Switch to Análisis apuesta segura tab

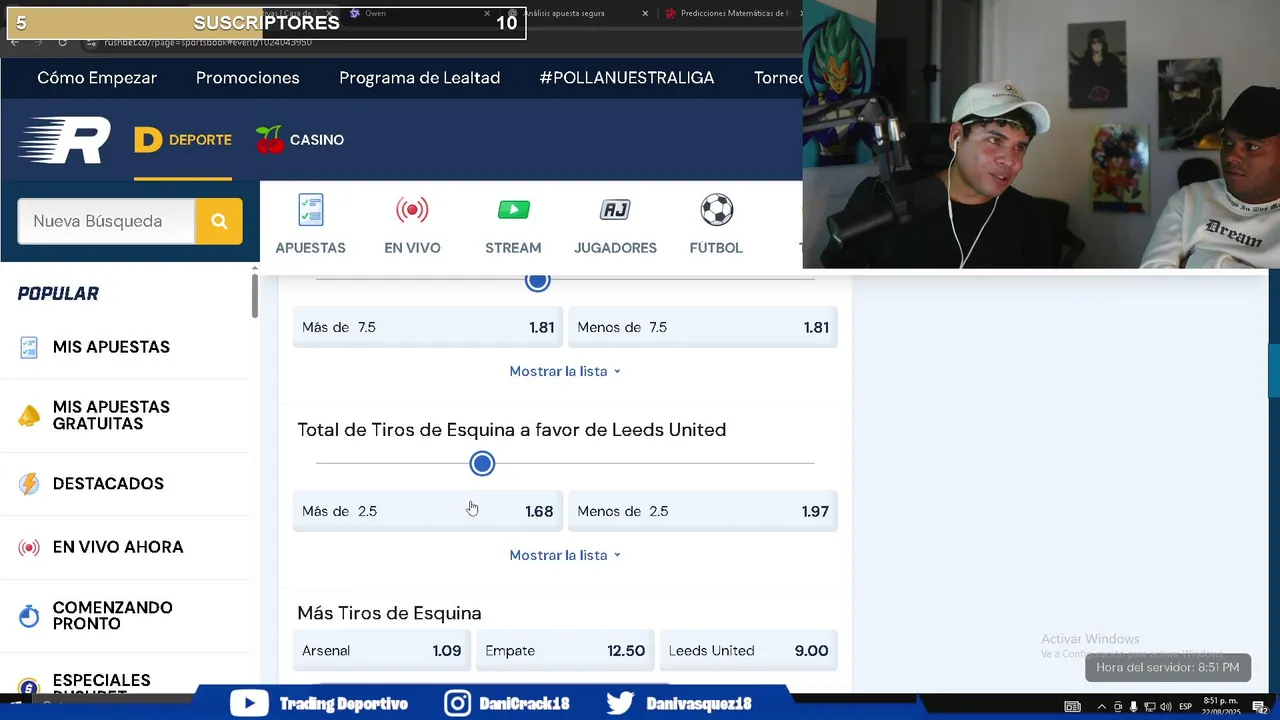(577, 14)
